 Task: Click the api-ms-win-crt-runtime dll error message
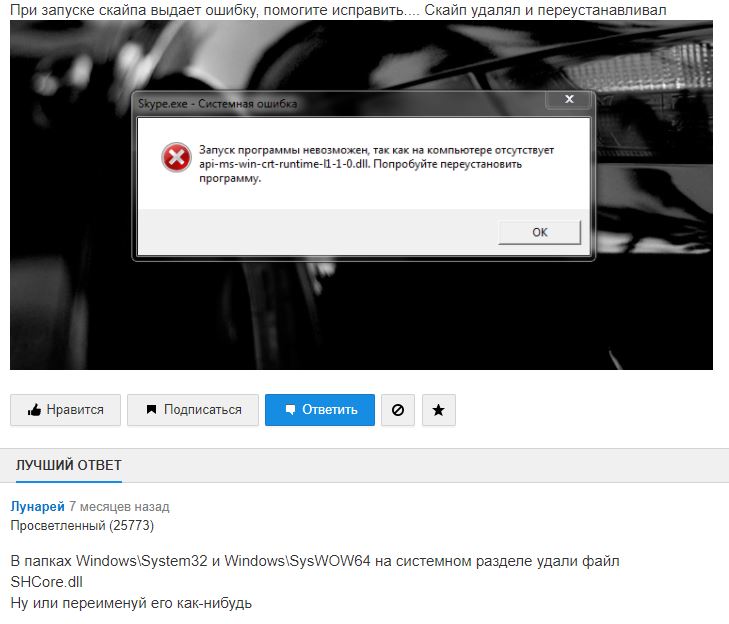coord(376,164)
